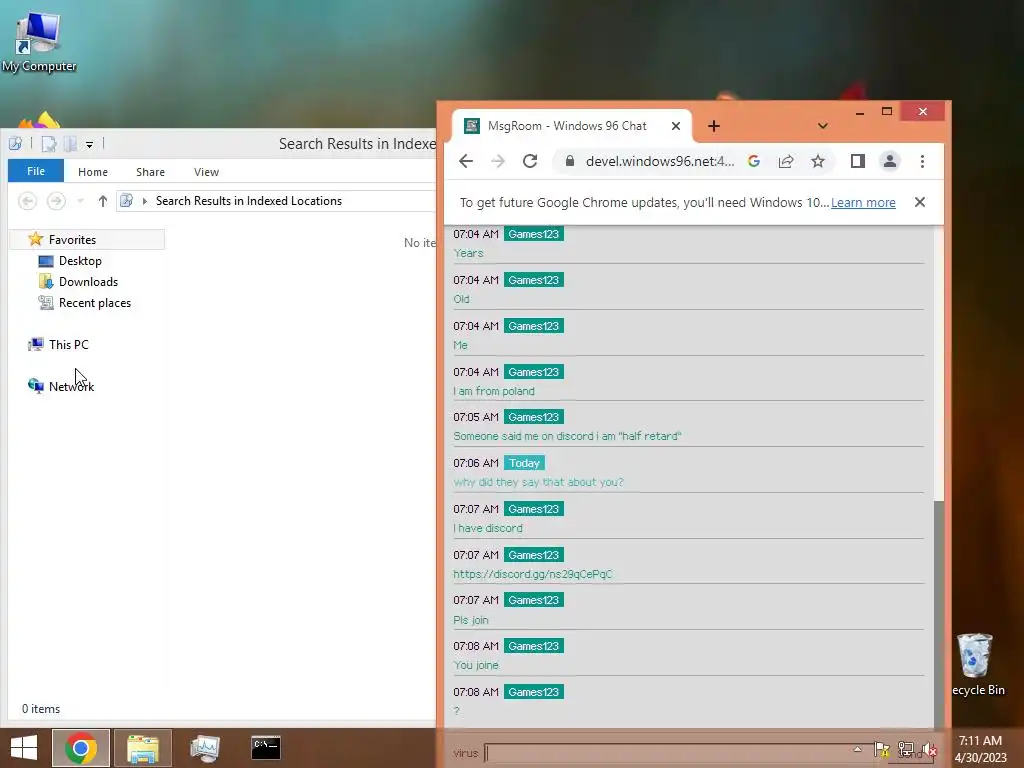Screen dimensions: 1024x768
Task: Click the My Computer desktop icon
Action: [39, 42]
